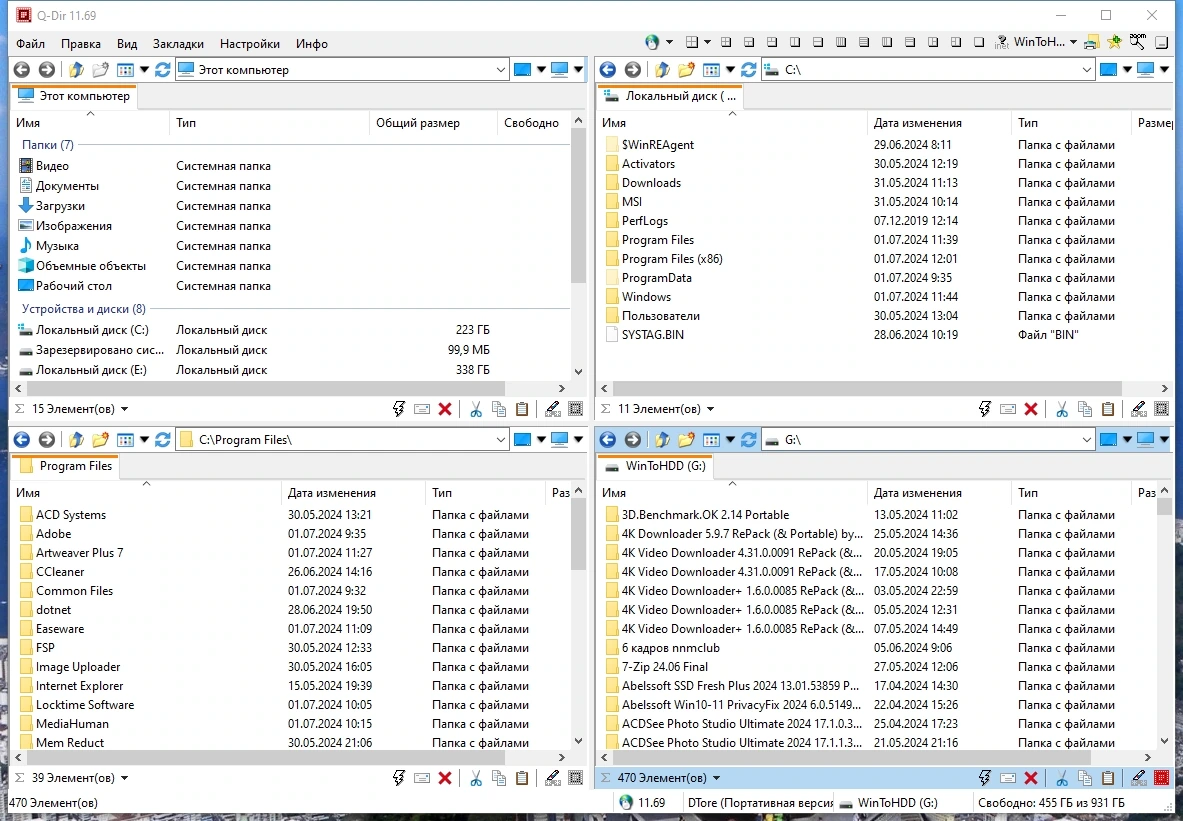
Task: Click edit pencil icon under Program Files pane
Action: pos(553,778)
